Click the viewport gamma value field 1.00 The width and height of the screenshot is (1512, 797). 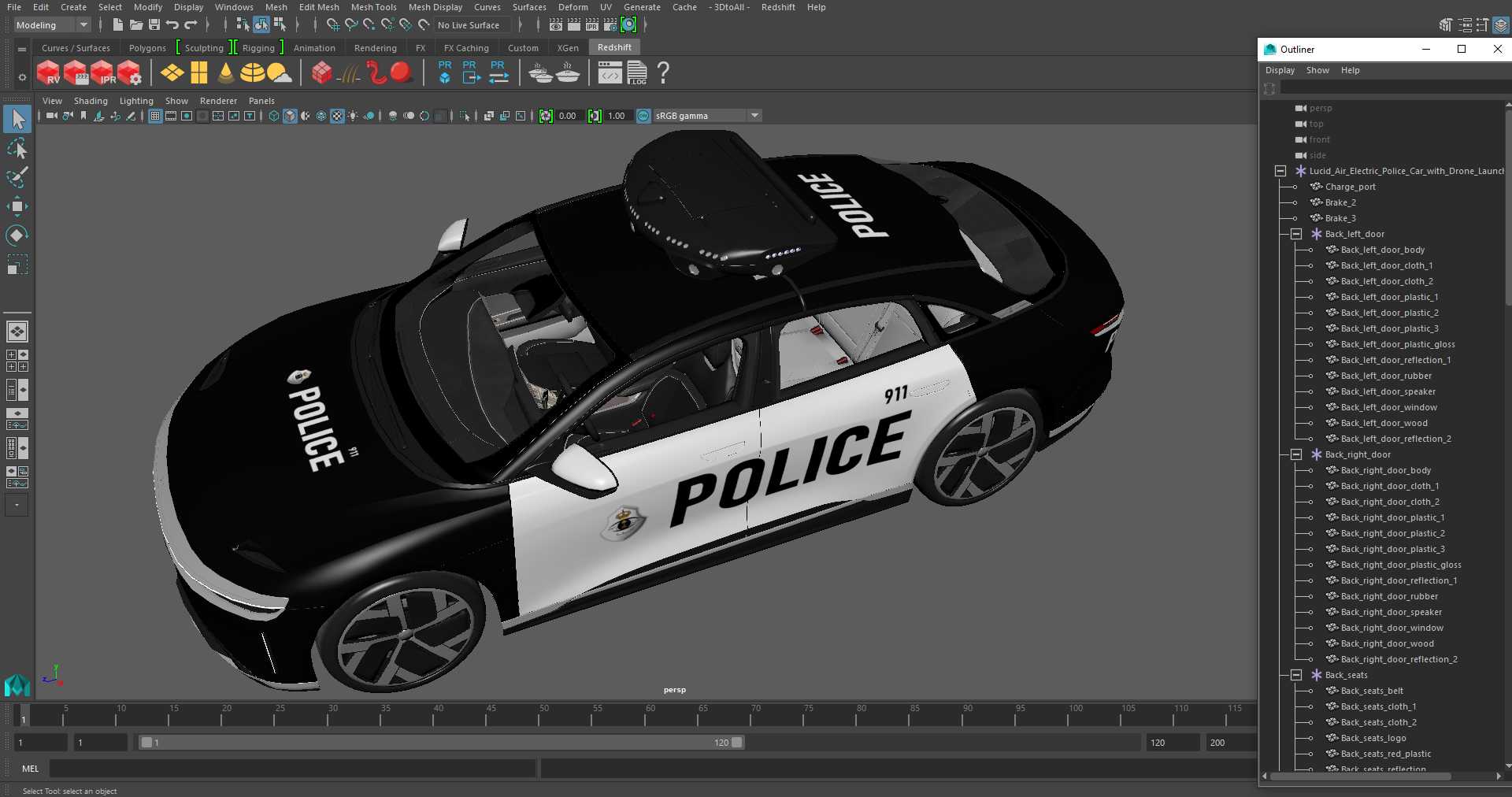[617, 116]
